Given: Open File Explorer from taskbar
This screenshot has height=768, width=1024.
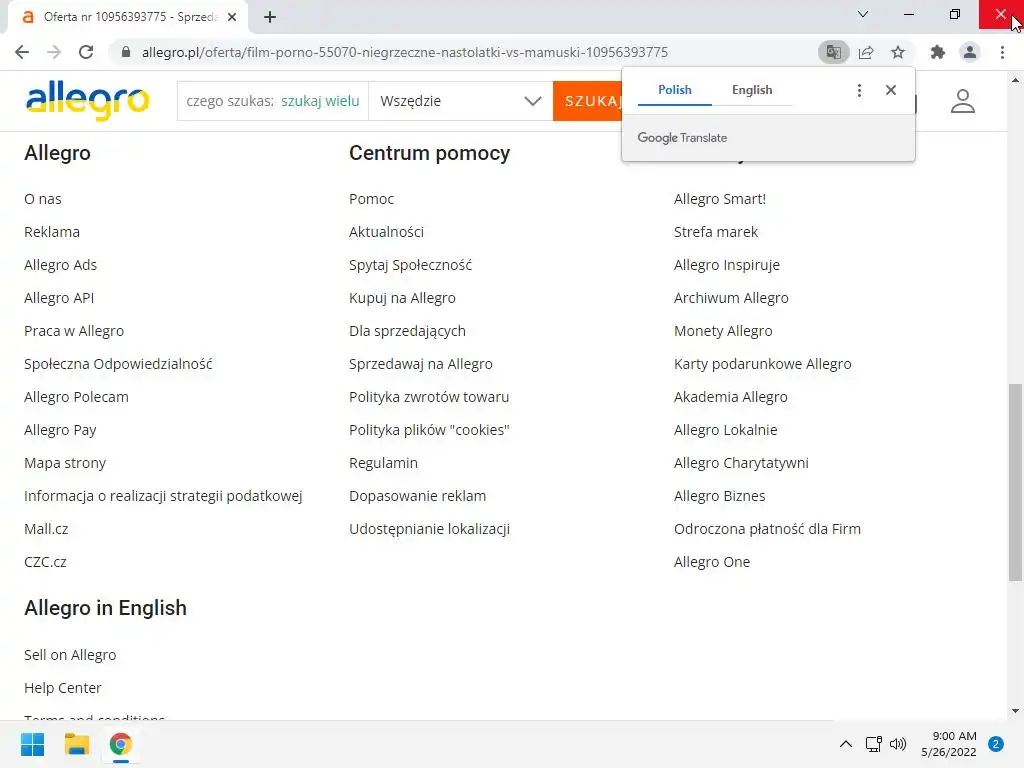Looking at the screenshot, I should click(x=76, y=744).
